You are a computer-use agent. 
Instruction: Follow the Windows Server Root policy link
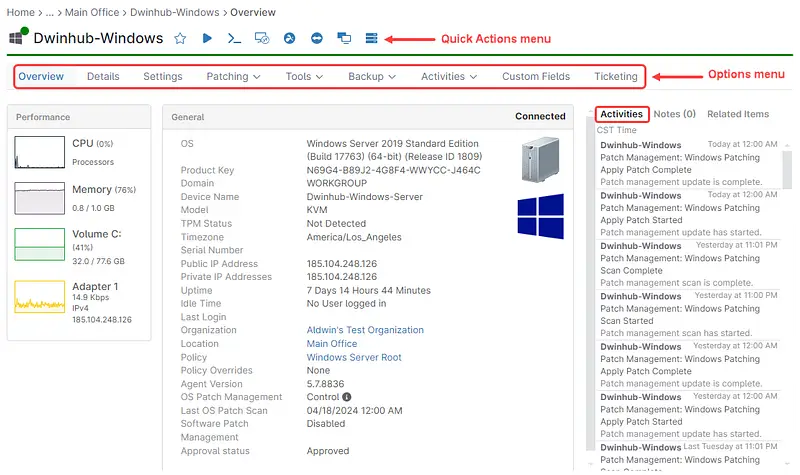[x=354, y=357]
